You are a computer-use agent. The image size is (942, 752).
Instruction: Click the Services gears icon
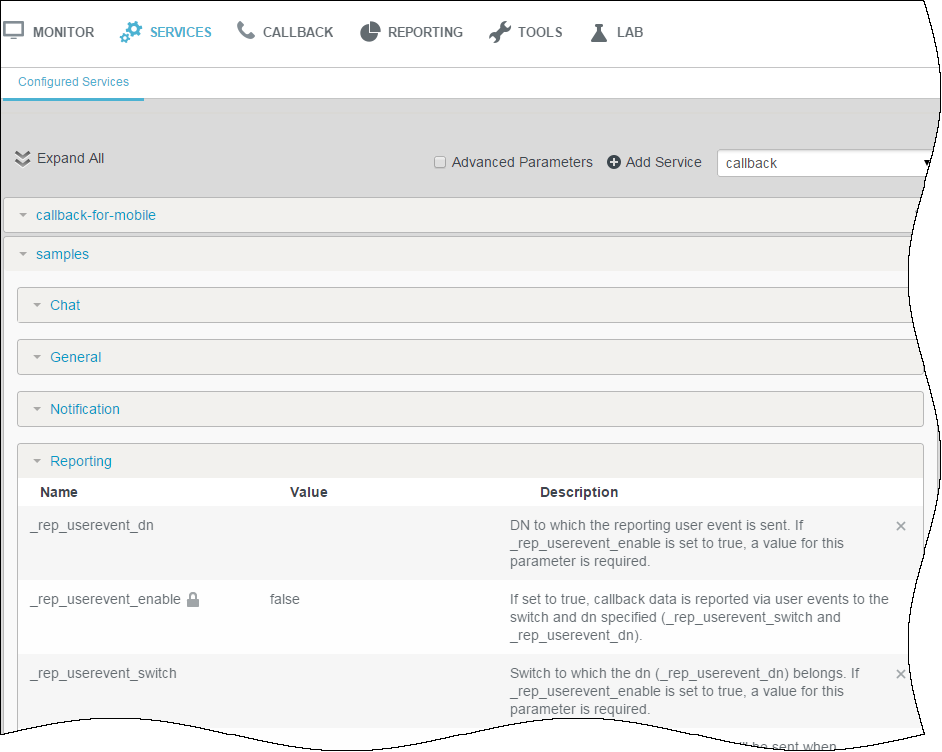pos(131,32)
